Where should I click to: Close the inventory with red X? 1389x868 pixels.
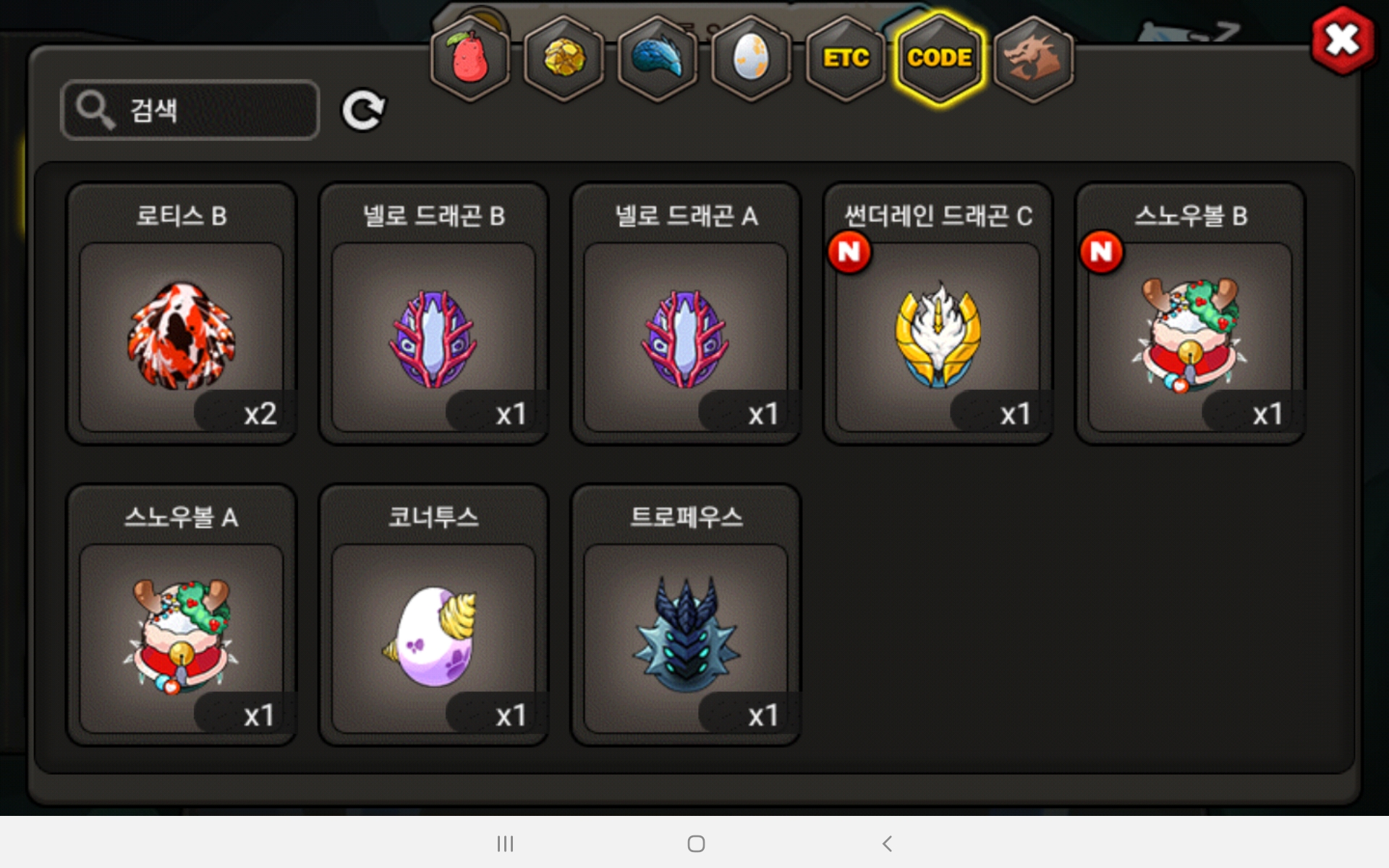(1343, 40)
